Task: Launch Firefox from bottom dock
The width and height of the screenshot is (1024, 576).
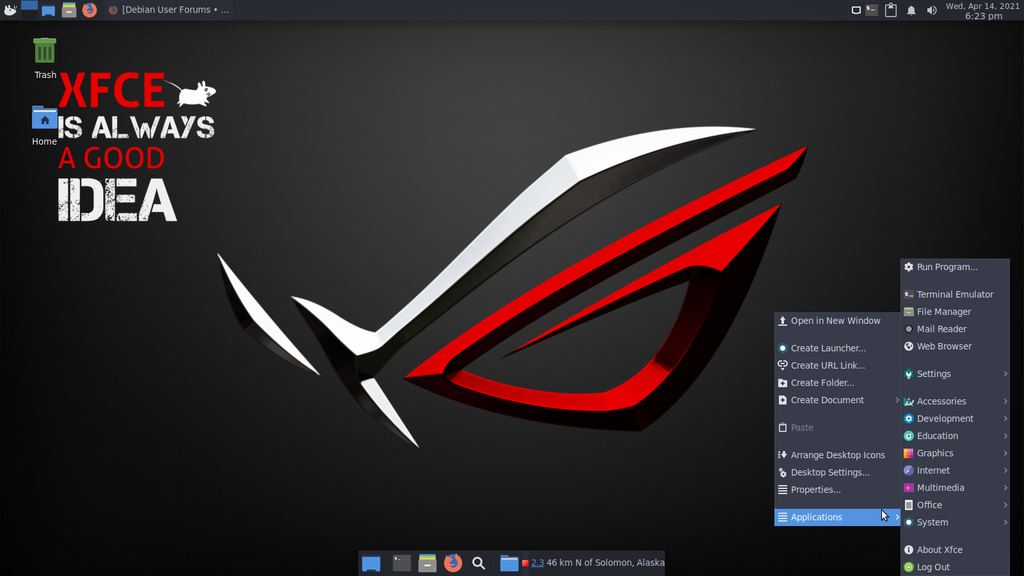Action: click(453, 562)
